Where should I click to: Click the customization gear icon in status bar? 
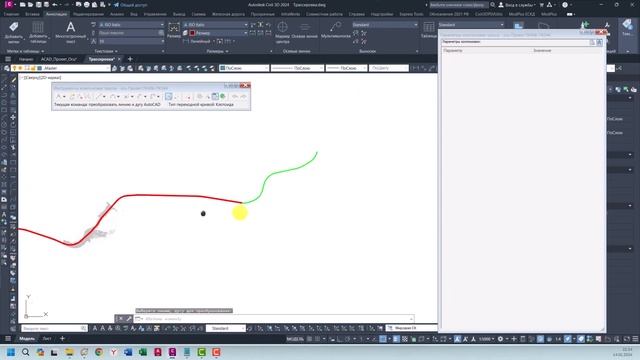point(500,339)
